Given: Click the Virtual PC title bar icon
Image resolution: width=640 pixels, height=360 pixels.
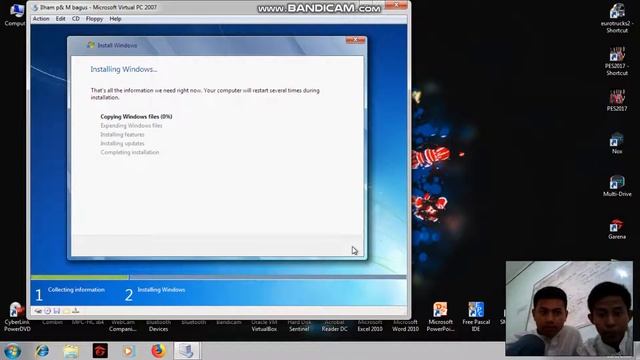Looking at the screenshot, I should click(x=35, y=7).
